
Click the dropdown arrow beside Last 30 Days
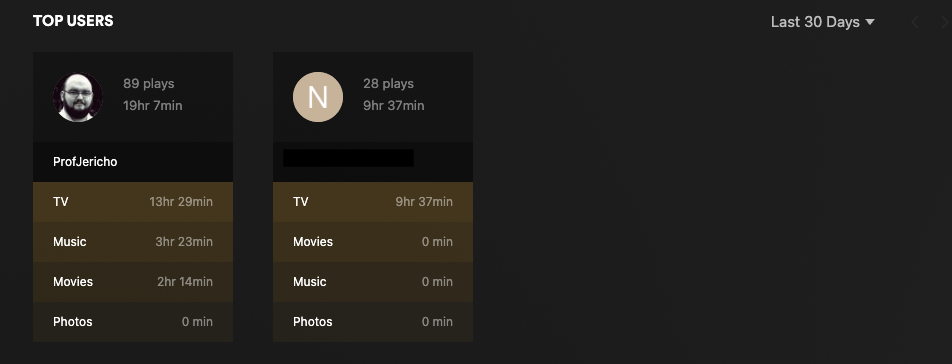click(x=870, y=22)
